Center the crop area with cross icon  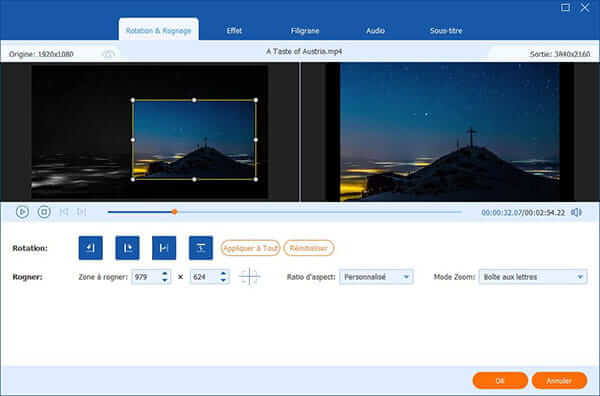click(x=249, y=277)
